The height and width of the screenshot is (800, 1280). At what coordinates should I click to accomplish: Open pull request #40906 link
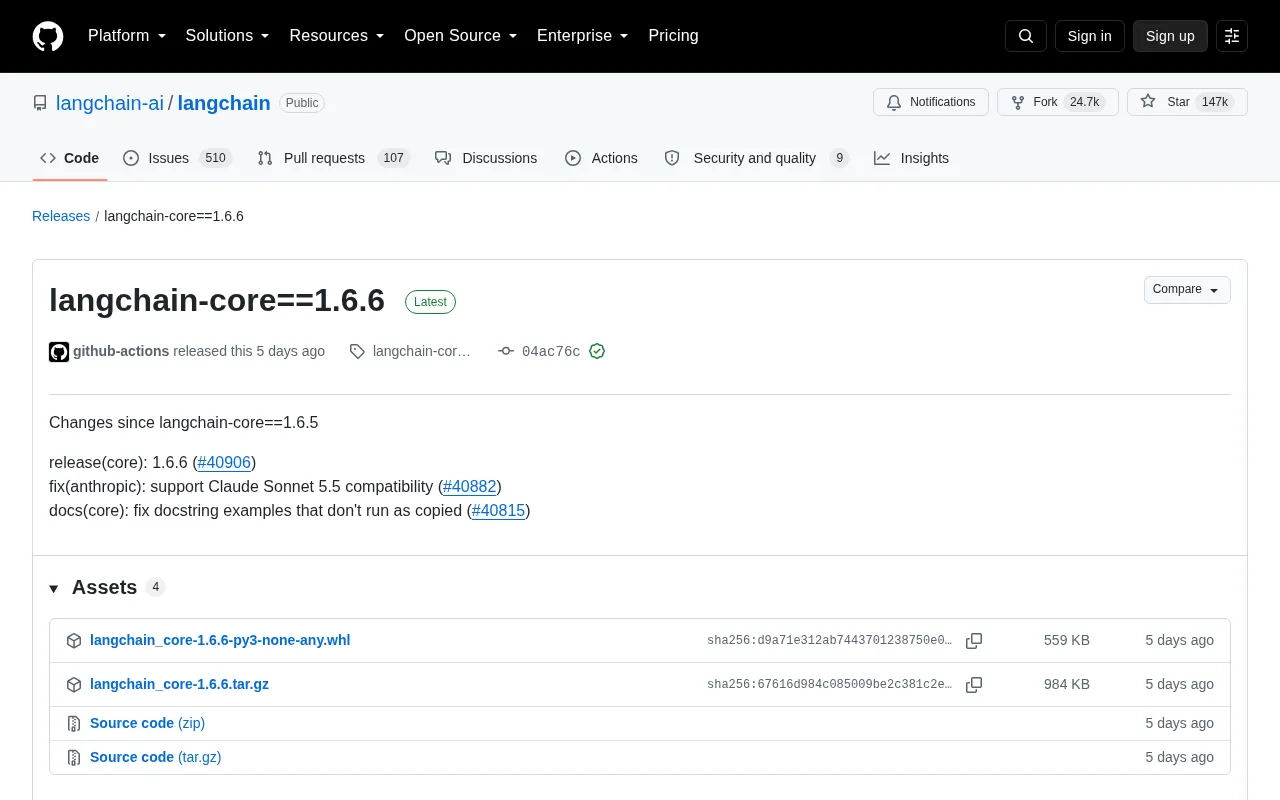tap(224, 462)
